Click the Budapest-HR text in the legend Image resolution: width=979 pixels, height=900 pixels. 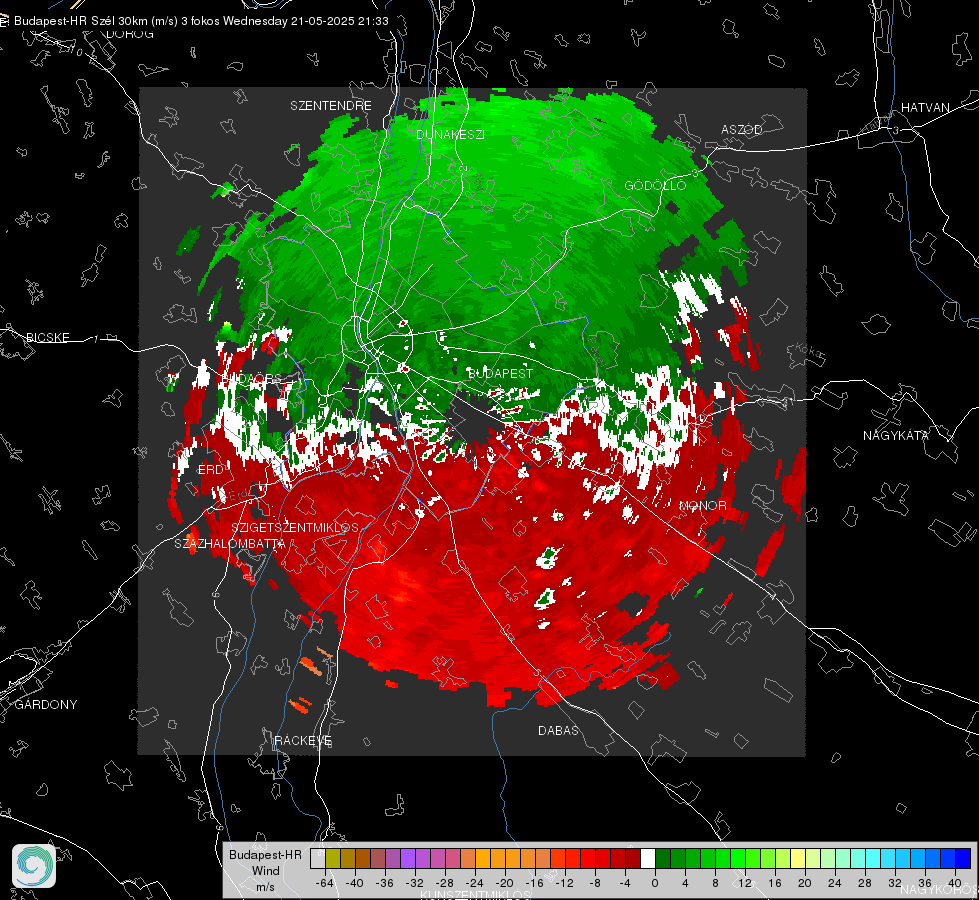pos(265,854)
